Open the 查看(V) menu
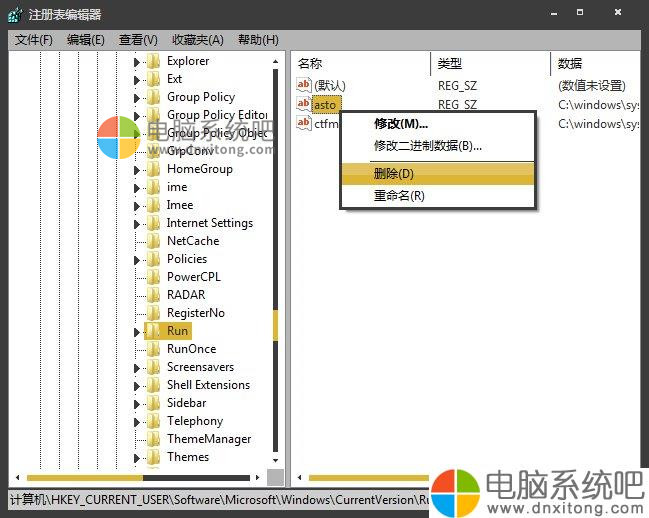649x518 pixels. coord(138,40)
